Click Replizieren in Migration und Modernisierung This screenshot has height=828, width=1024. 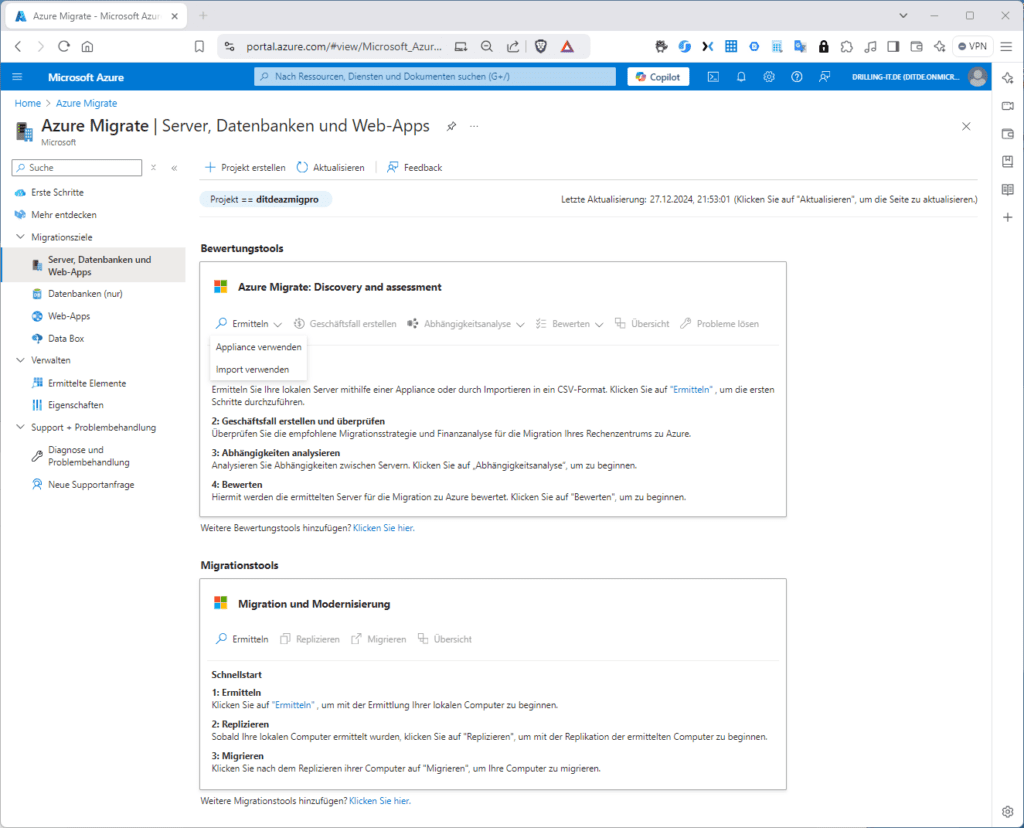(310, 639)
